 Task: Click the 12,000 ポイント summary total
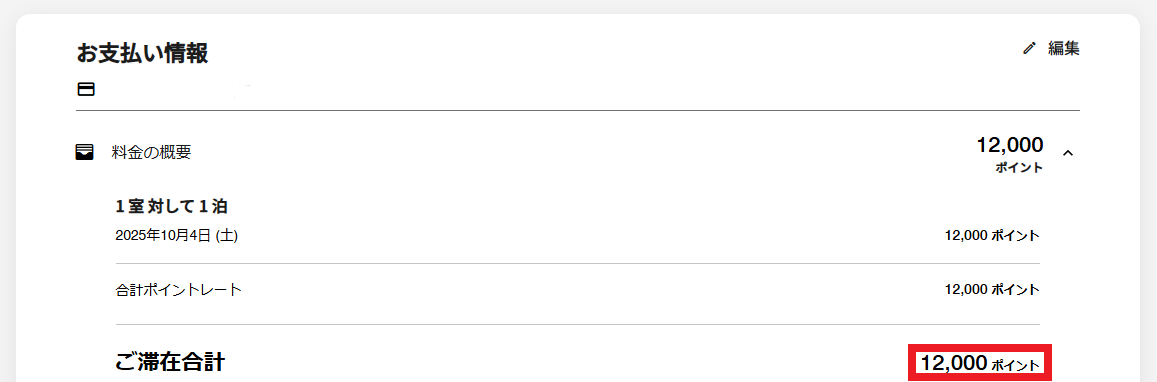click(x=1009, y=153)
